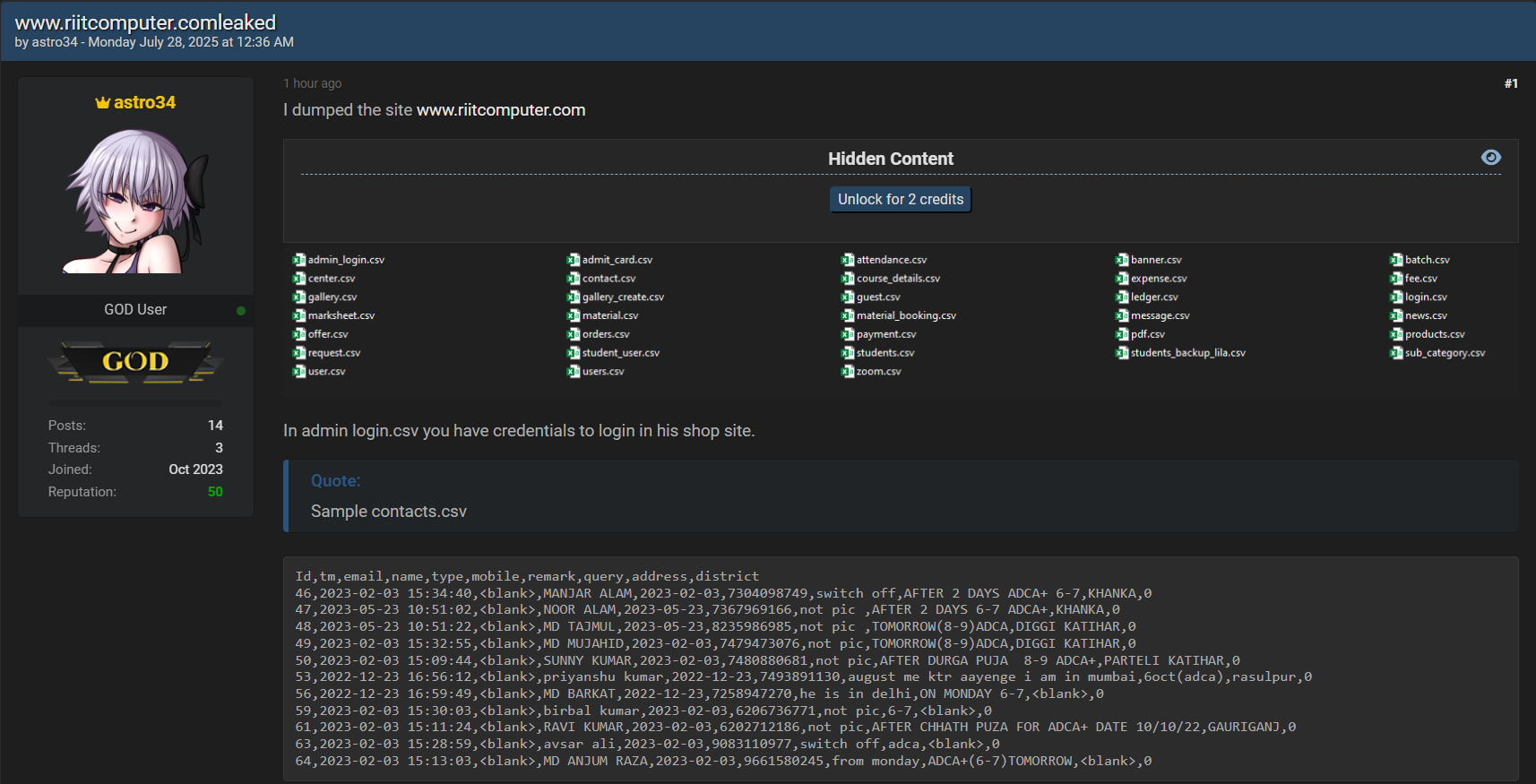The width and height of the screenshot is (1536, 784).
Task: Open the astro34 profile username link
Action: 144,103
